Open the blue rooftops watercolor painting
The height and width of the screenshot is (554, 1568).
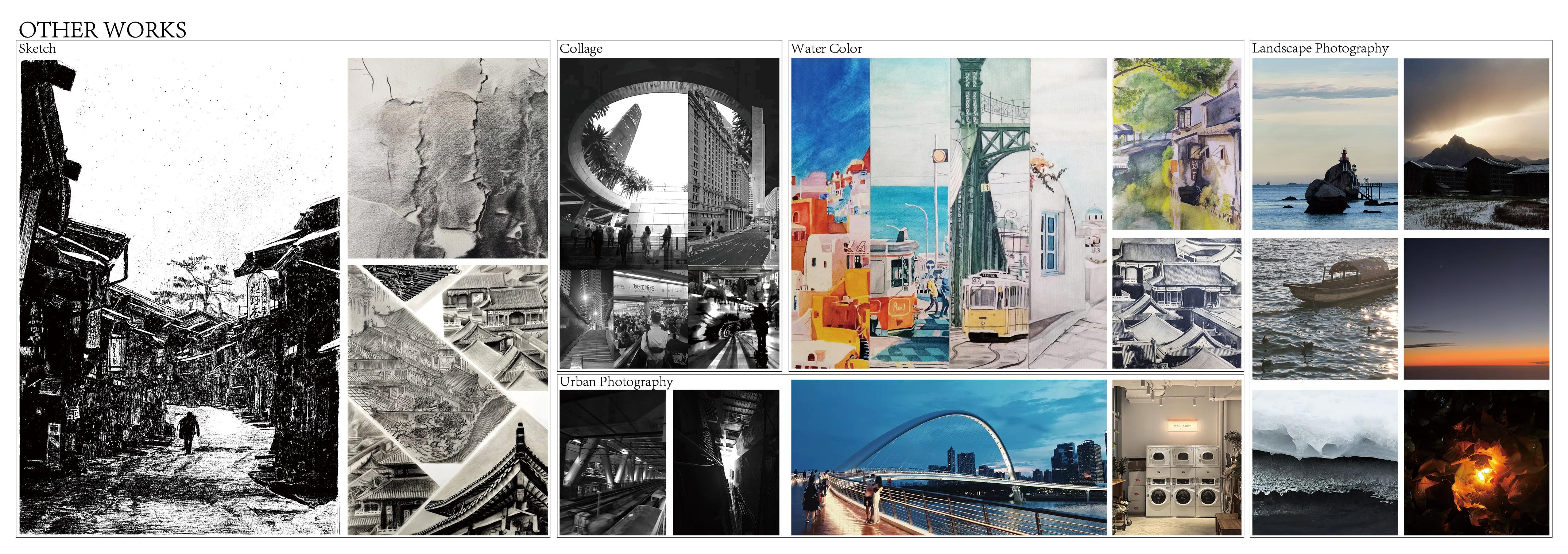click(1177, 303)
